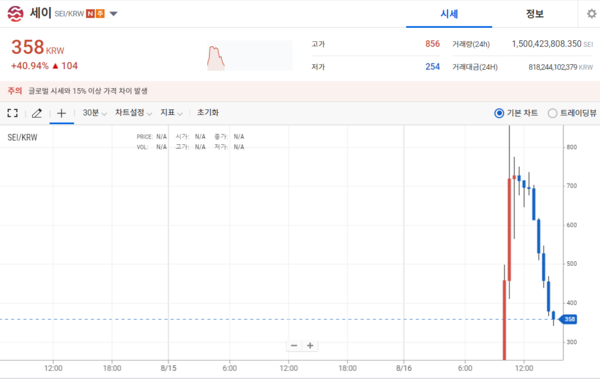The image size is (600, 379).
Task: Switch to the 시세 tab
Action: [x=449, y=14]
